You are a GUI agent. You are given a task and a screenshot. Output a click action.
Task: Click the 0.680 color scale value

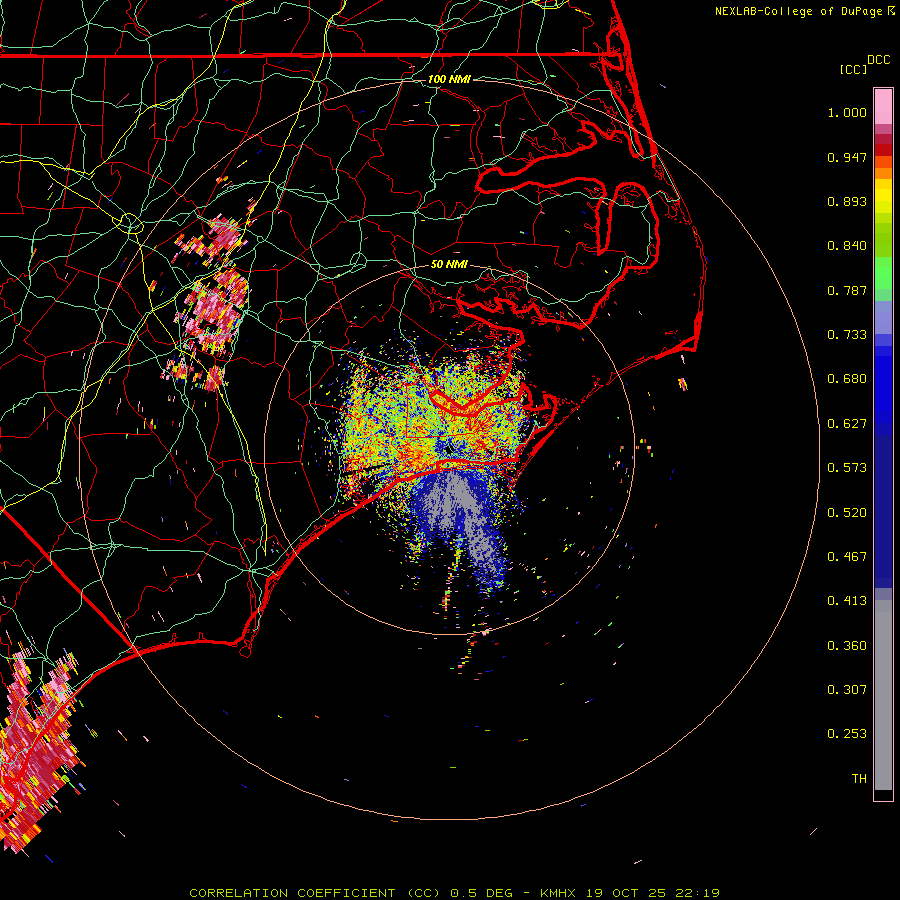point(847,379)
